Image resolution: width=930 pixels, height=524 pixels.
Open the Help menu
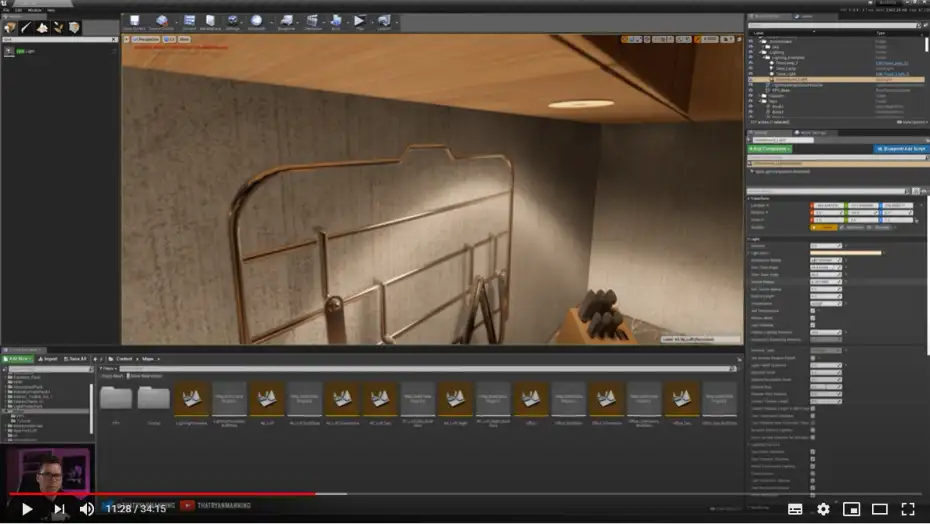click(x=50, y=10)
